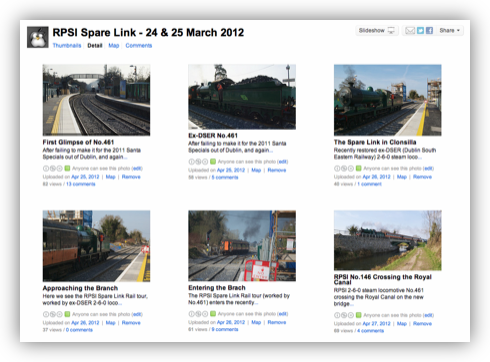Open the Royal Canal crossing photo thumbnail
The height and width of the screenshot is (362, 490).
pos(388,240)
